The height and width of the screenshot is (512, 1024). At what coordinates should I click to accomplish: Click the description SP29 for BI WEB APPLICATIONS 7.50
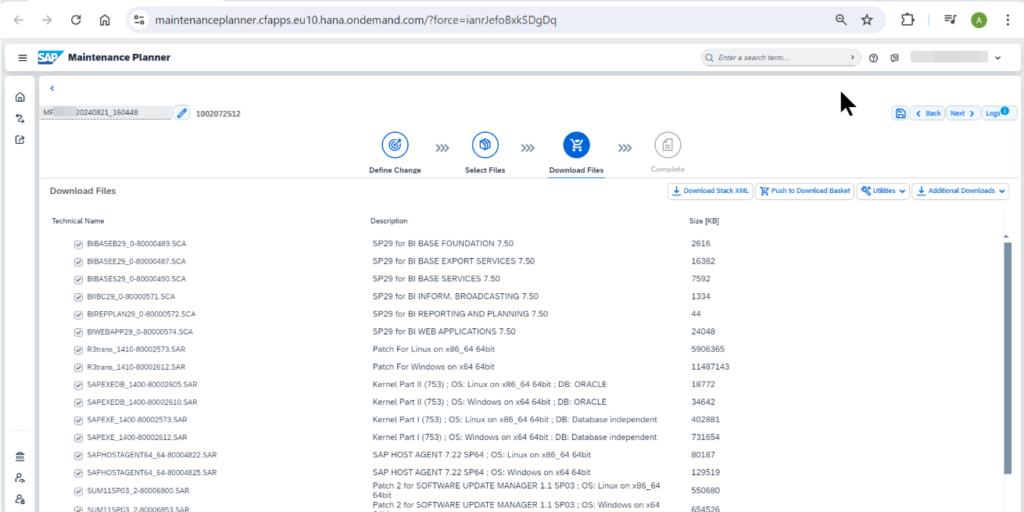point(444,332)
